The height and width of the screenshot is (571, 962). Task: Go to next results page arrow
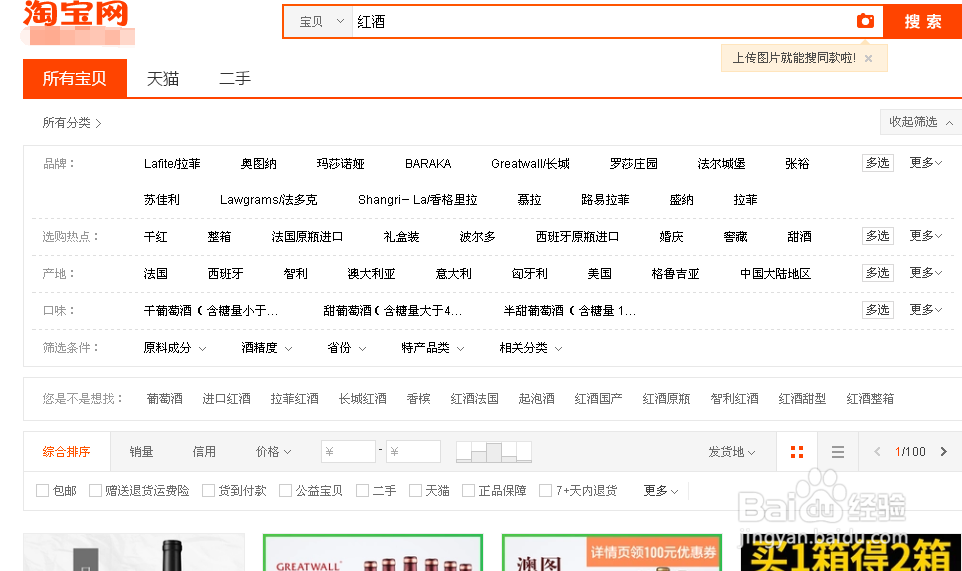(x=944, y=451)
